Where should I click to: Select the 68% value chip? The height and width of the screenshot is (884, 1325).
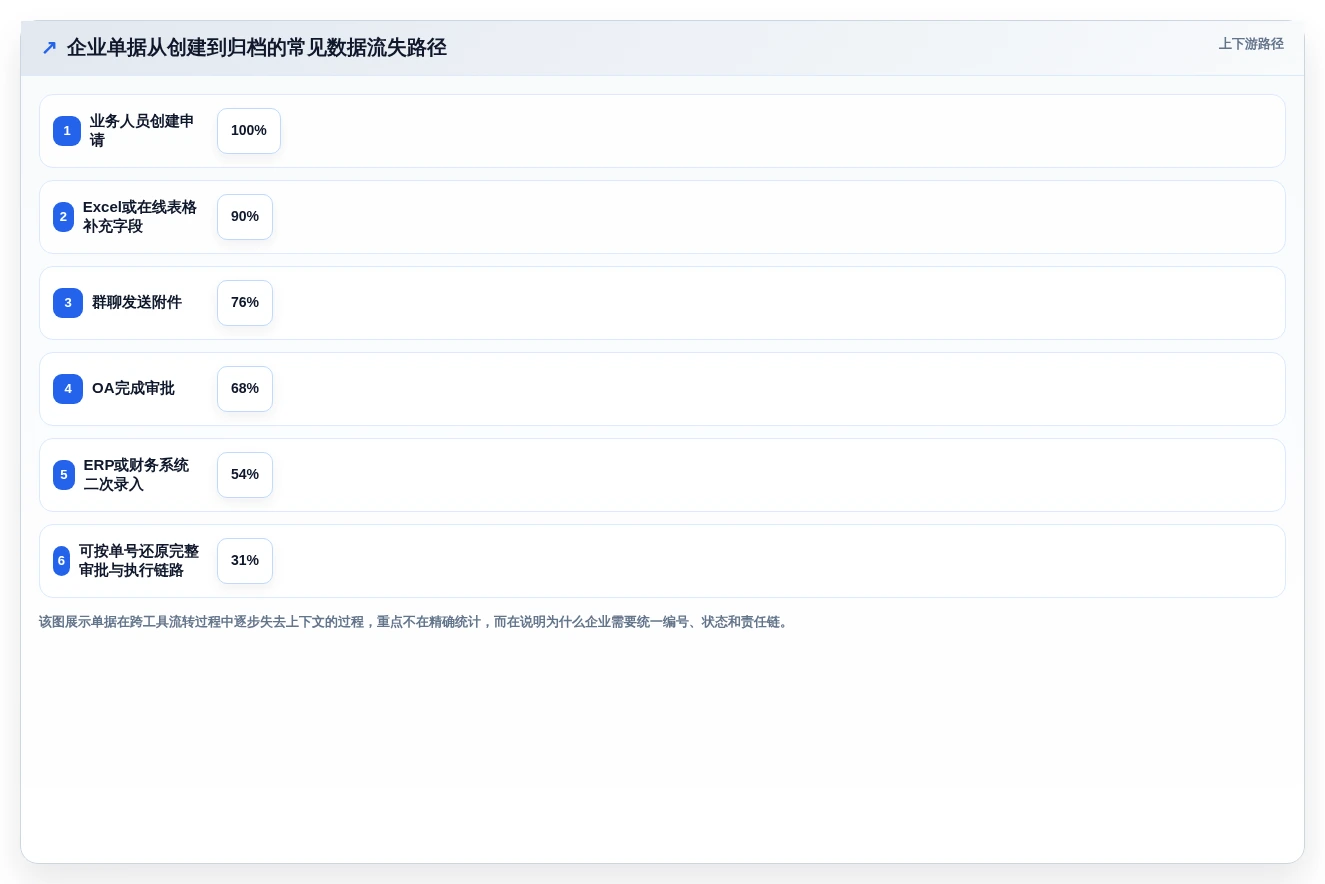(245, 389)
